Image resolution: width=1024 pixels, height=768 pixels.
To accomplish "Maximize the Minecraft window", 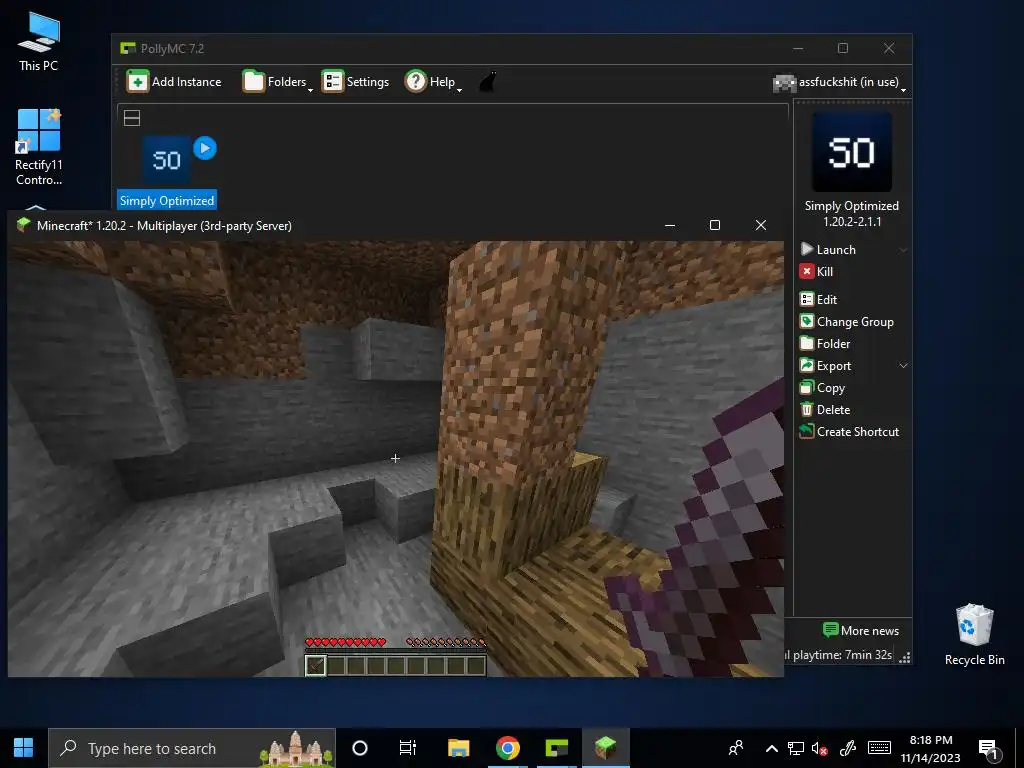I will tap(715, 225).
